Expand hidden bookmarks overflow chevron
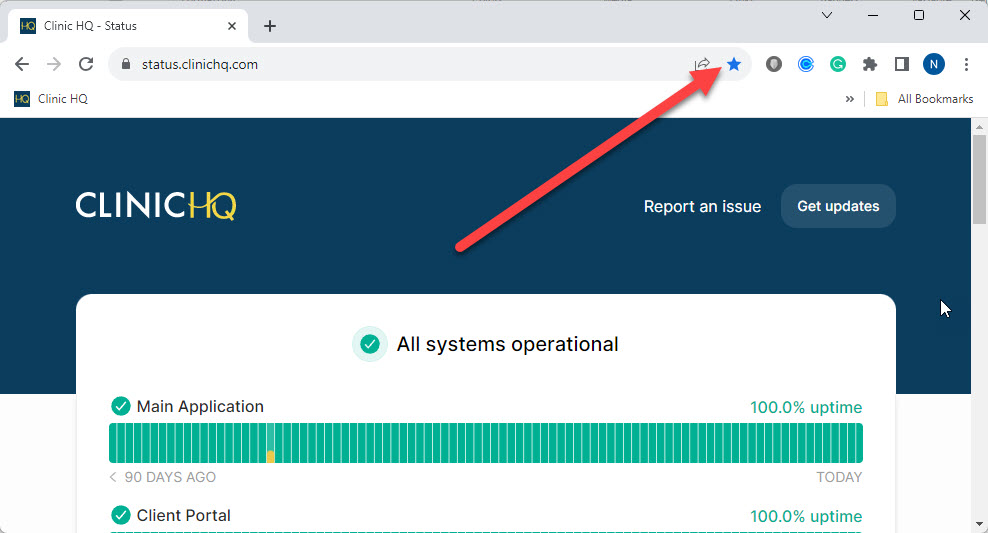Viewport: 988px width, 533px height. click(850, 99)
